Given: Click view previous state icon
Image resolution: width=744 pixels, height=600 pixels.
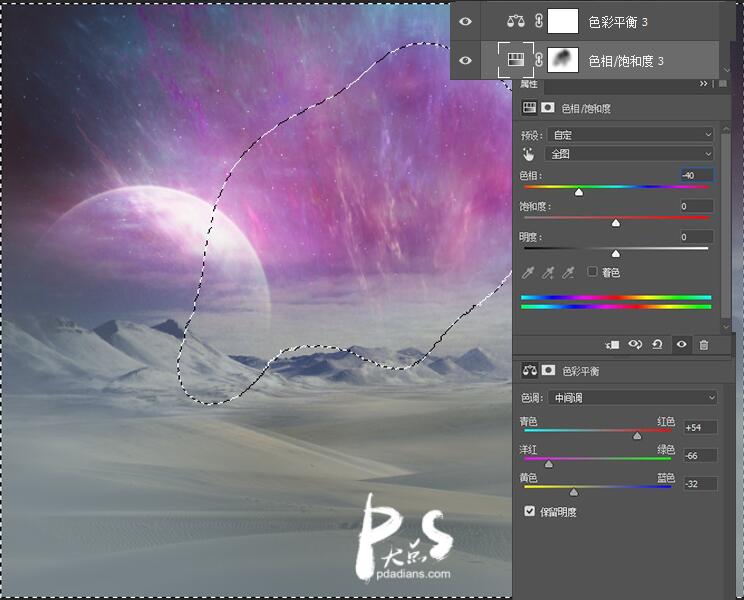Looking at the screenshot, I should [x=635, y=344].
